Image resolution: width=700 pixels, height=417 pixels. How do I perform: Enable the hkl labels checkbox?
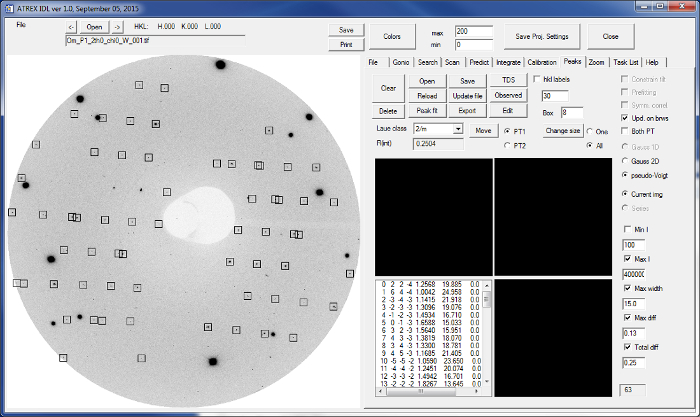click(x=537, y=79)
